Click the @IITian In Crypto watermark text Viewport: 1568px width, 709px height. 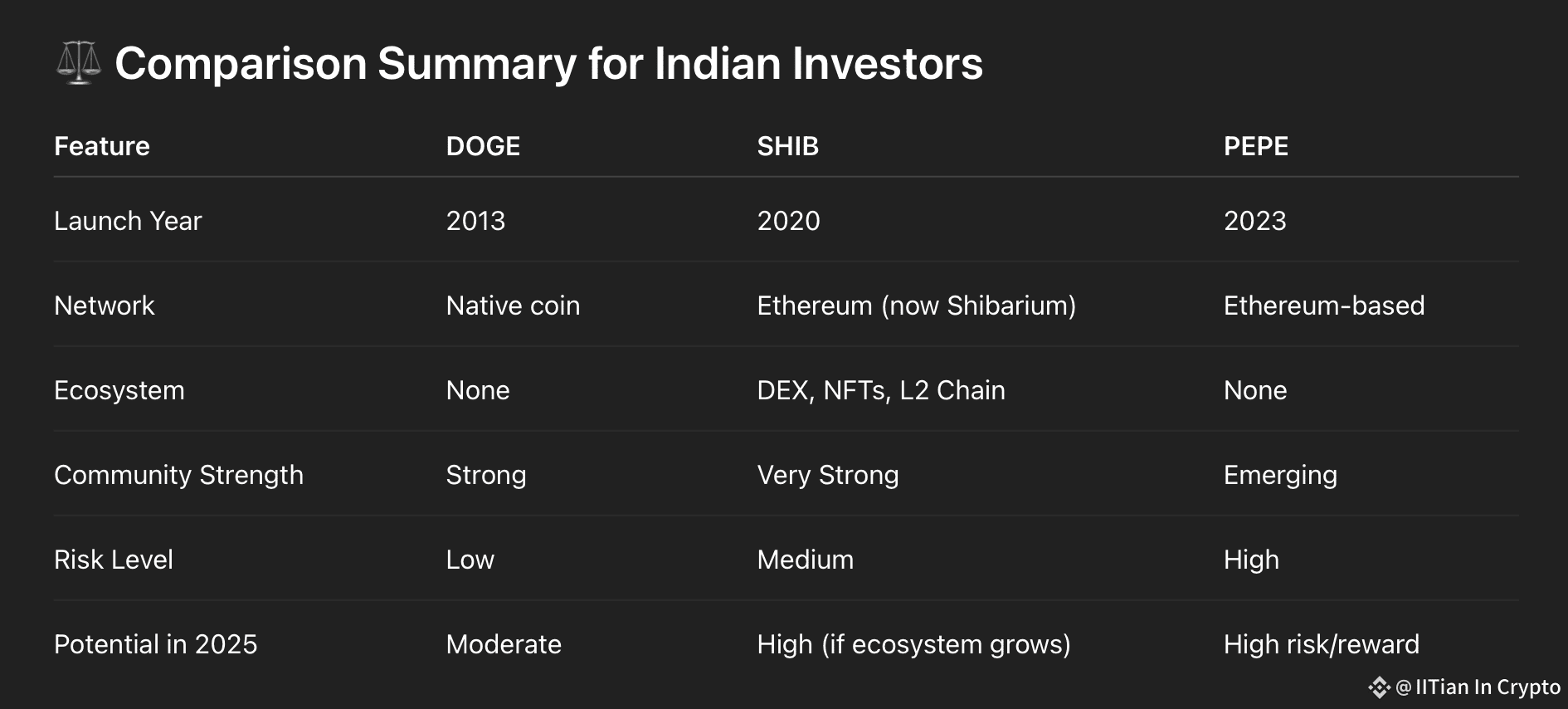(x=1478, y=687)
